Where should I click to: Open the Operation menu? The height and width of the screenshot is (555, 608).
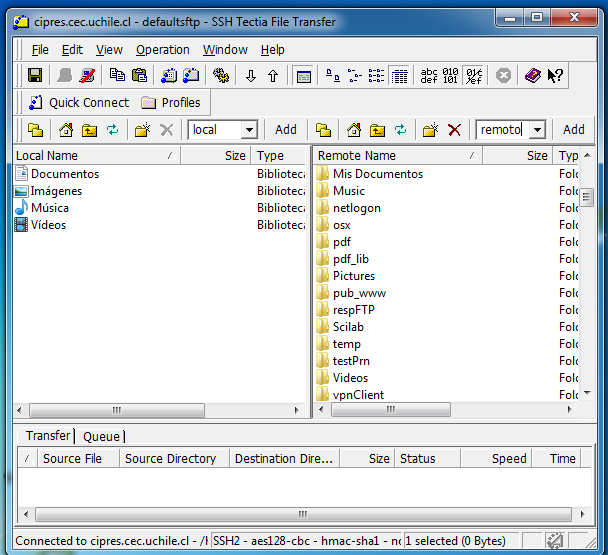(x=163, y=49)
